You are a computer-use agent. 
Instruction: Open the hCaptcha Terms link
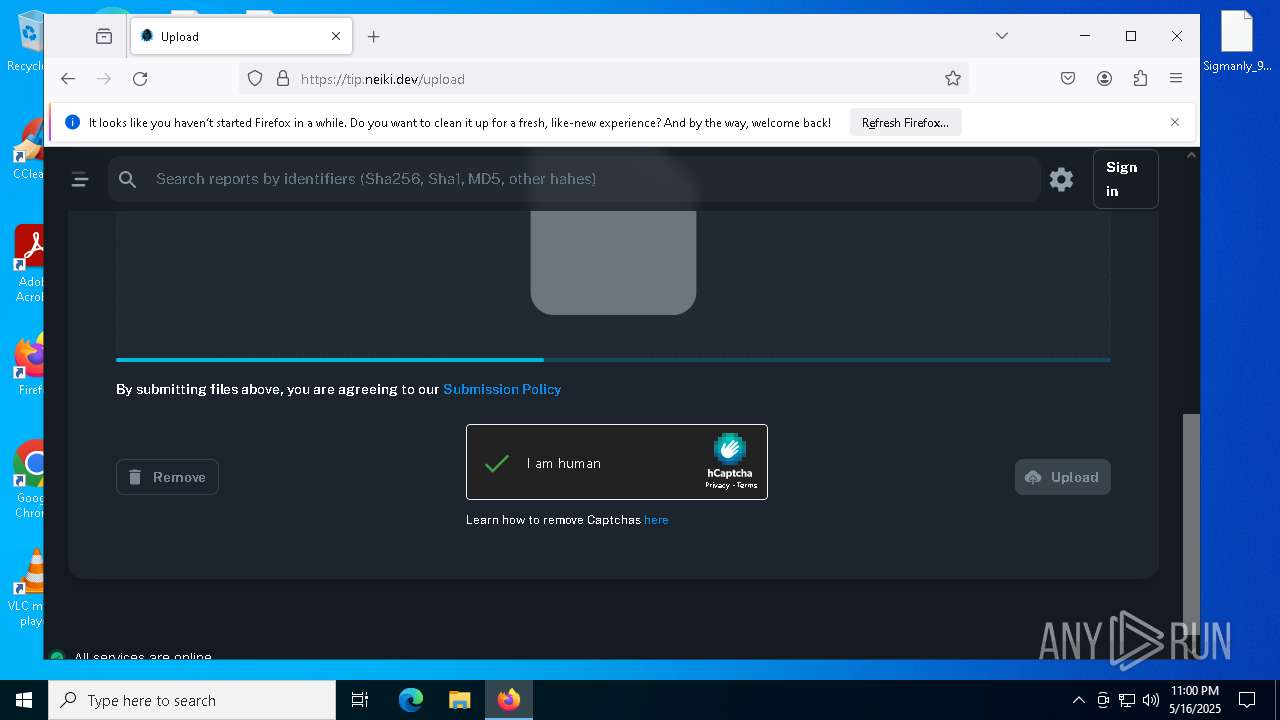tap(747, 485)
